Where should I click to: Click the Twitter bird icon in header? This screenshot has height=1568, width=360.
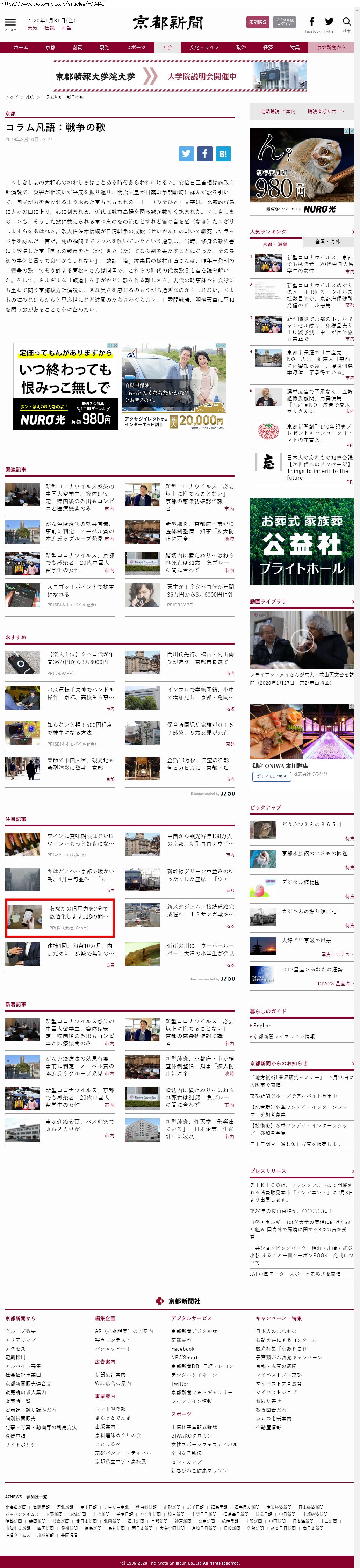click(x=329, y=22)
